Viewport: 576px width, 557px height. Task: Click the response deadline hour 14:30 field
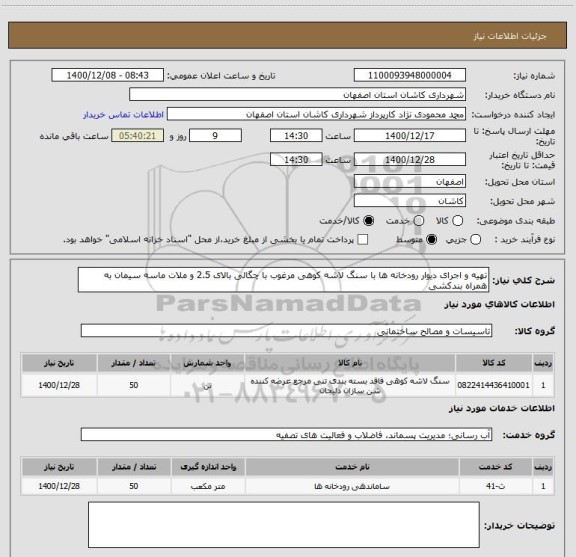tap(296, 136)
